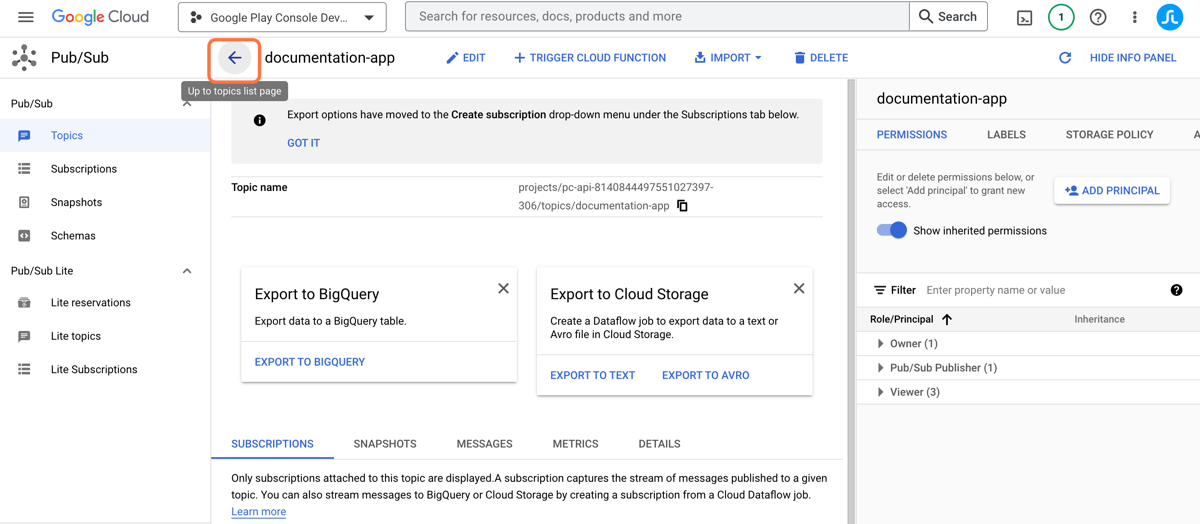
Task: Click Hide Info Panel
Action: point(1133,58)
